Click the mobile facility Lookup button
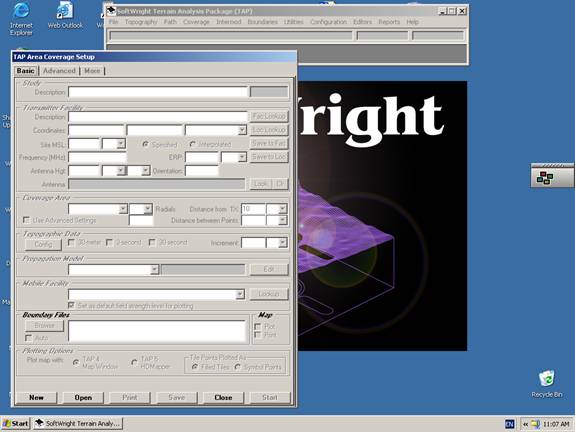The image size is (575, 432). coord(269,294)
